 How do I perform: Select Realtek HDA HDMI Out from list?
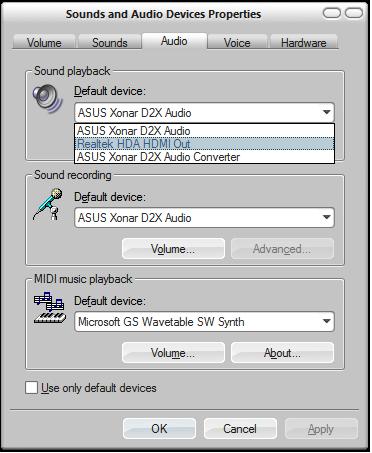tap(204, 144)
